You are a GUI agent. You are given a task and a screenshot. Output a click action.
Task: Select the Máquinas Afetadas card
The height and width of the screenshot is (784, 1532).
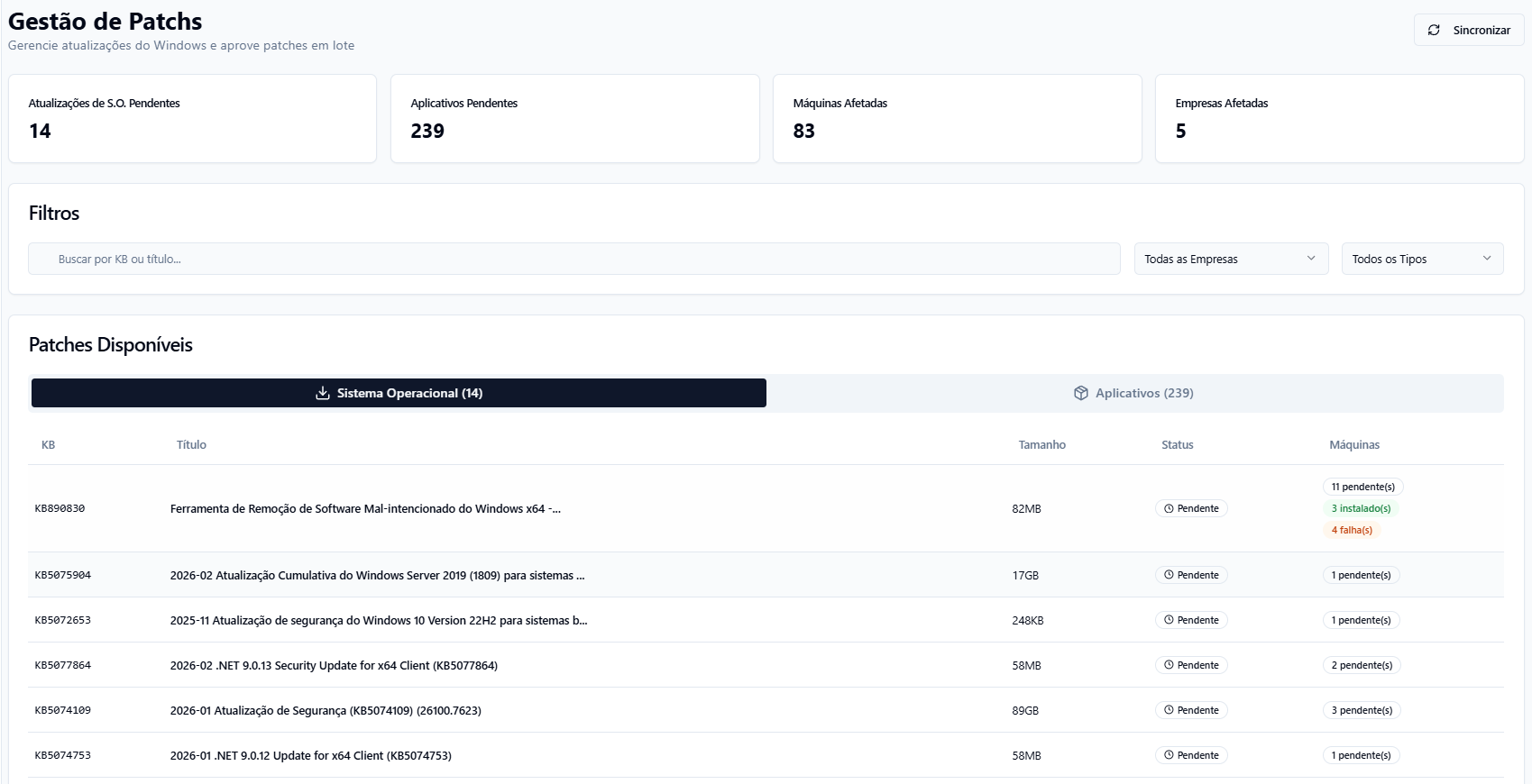coord(957,119)
